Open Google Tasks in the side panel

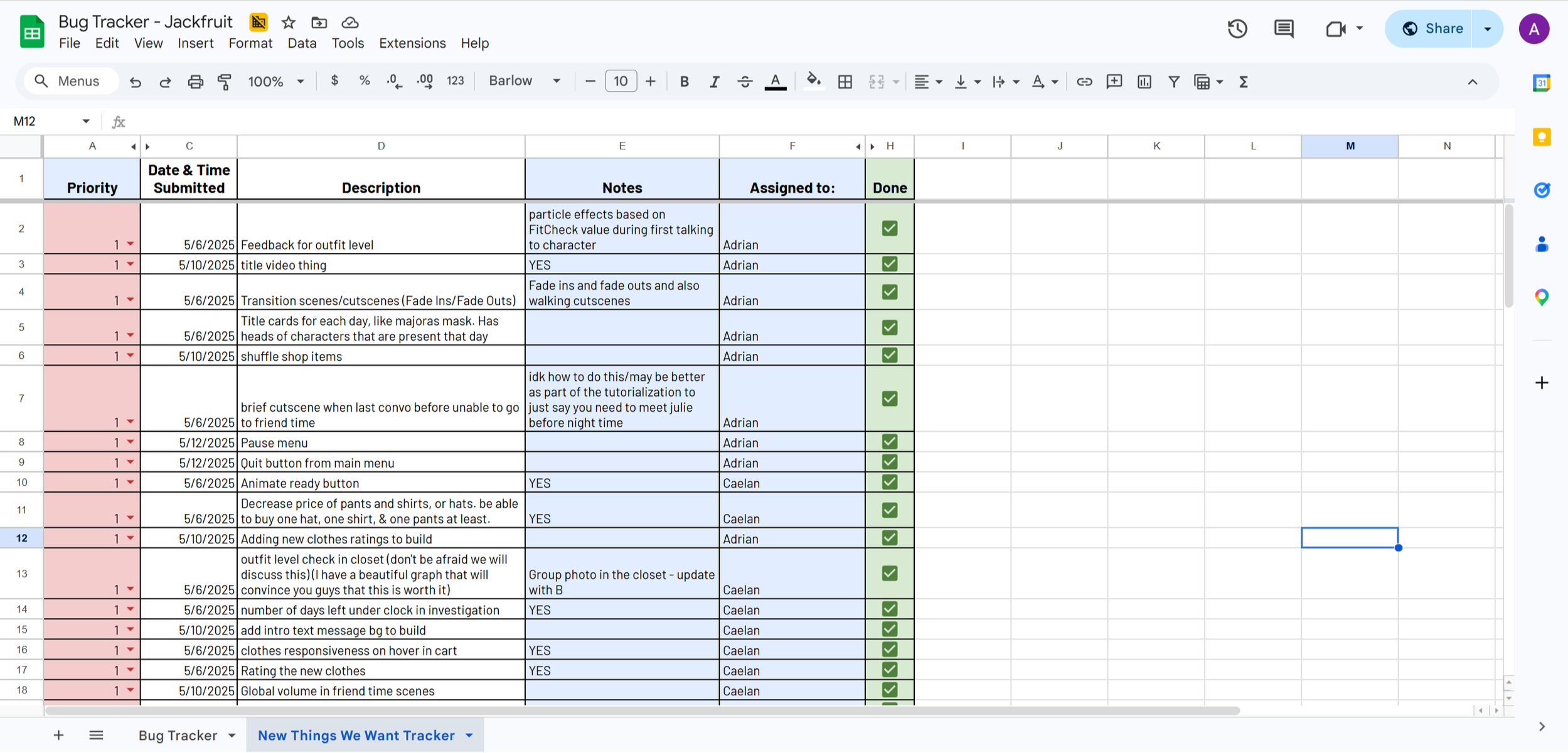point(1542,190)
